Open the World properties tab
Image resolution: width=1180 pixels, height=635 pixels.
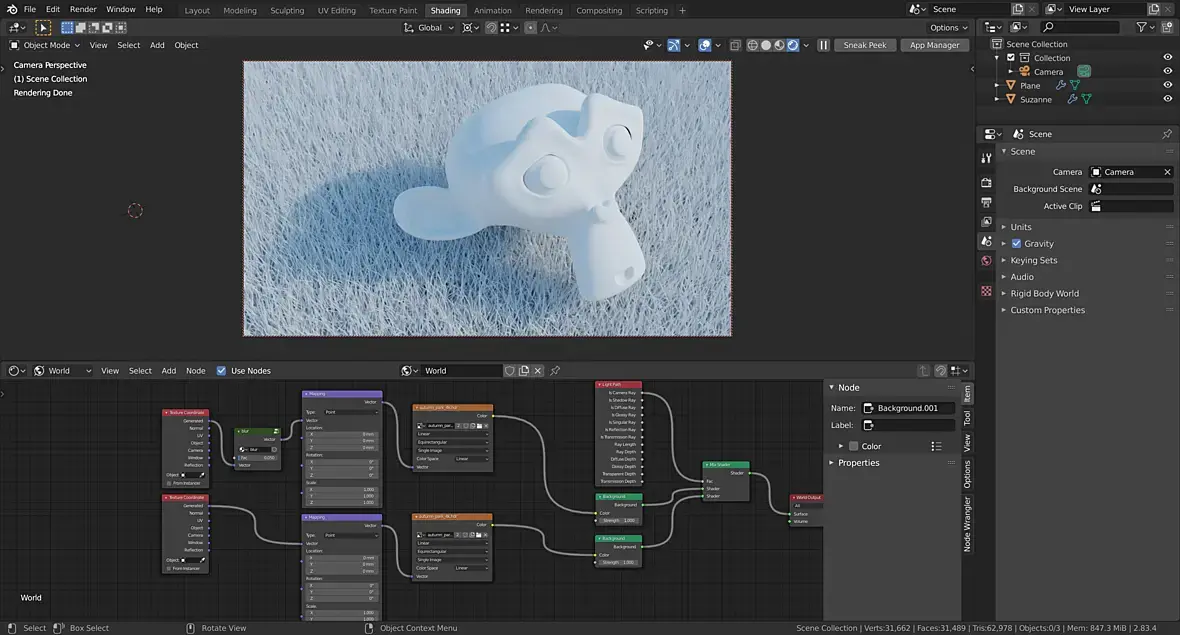pyautogui.click(x=986, y=261)
